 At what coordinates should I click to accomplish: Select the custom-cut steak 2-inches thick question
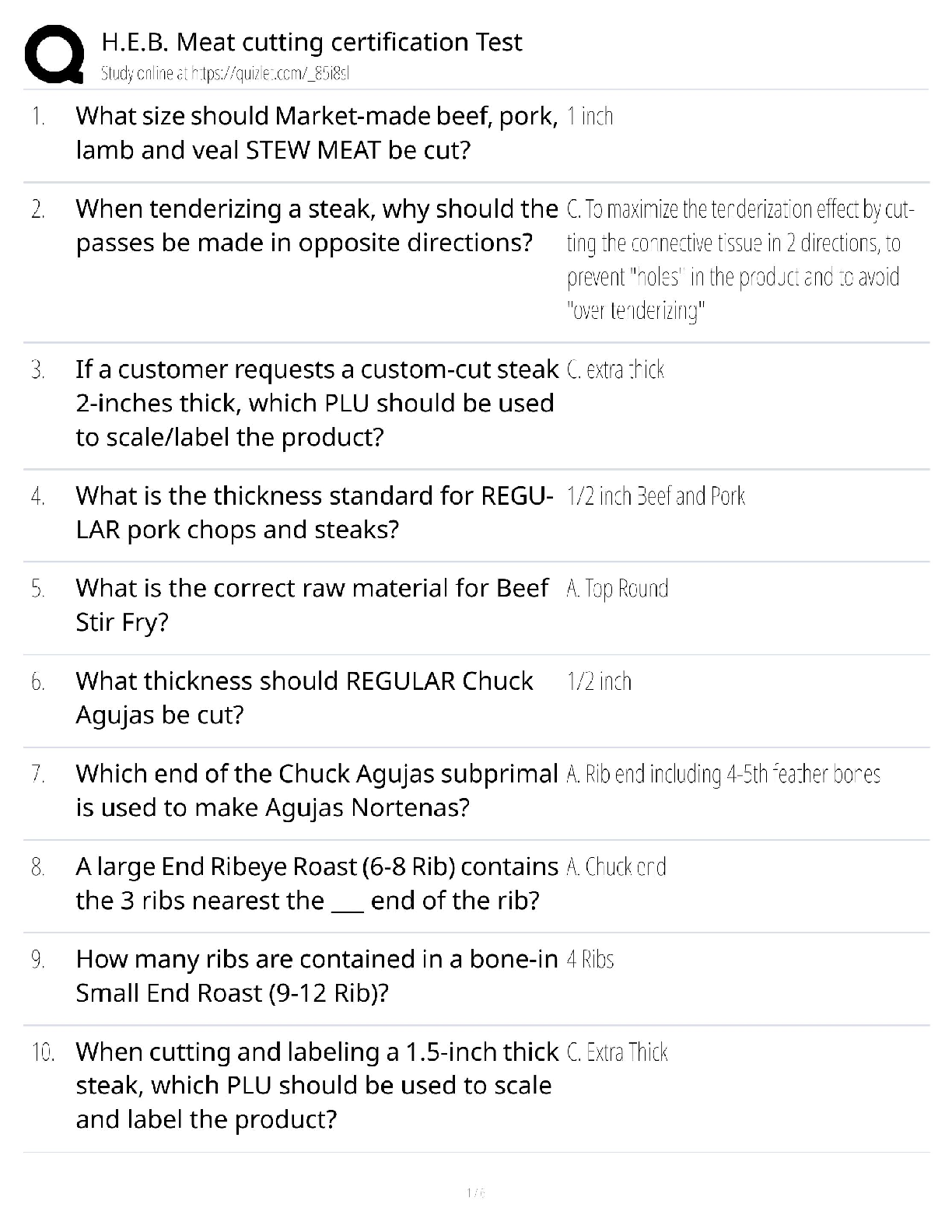click(316, 403)
